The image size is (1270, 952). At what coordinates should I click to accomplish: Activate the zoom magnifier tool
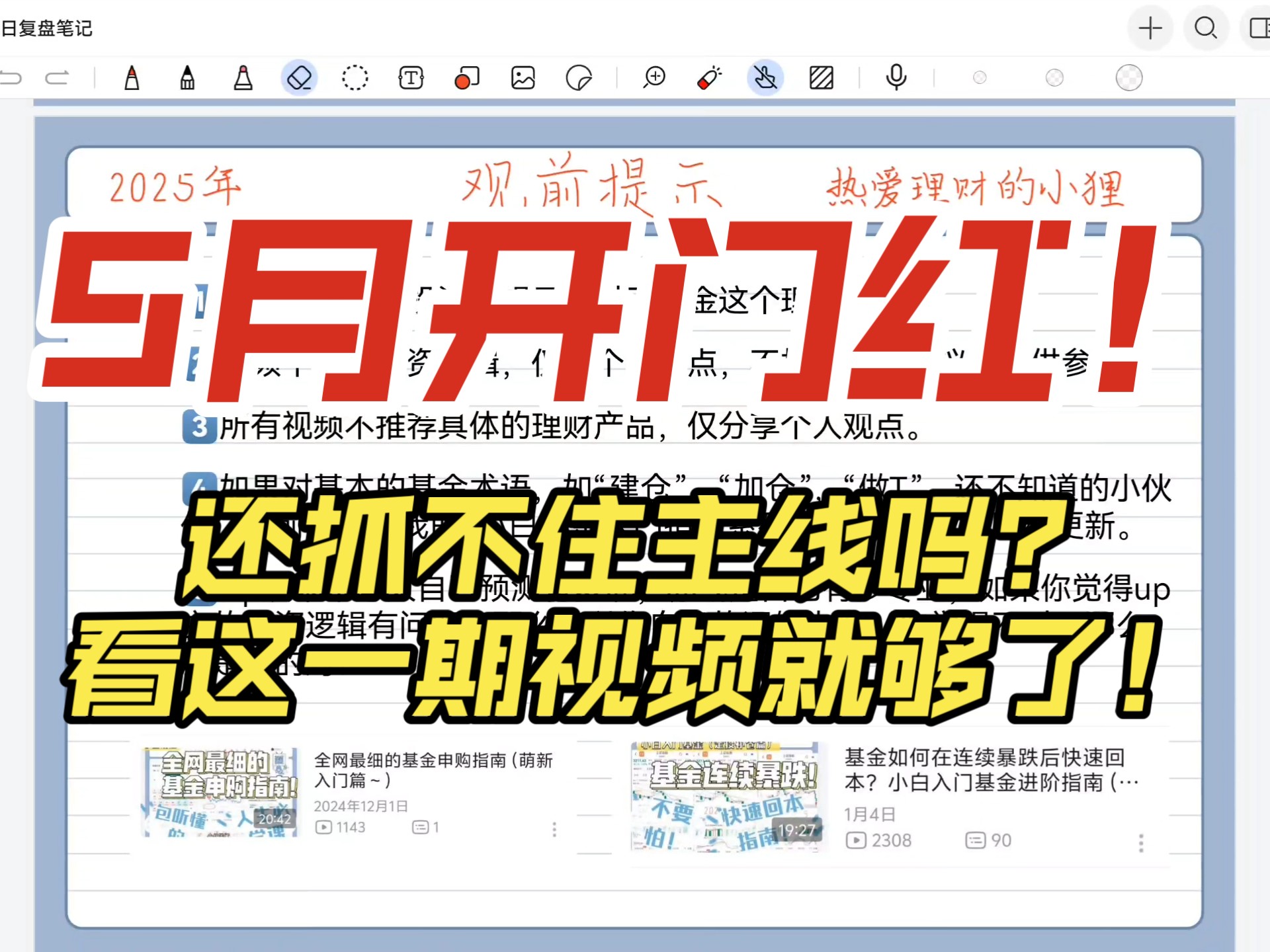[654, 78]
